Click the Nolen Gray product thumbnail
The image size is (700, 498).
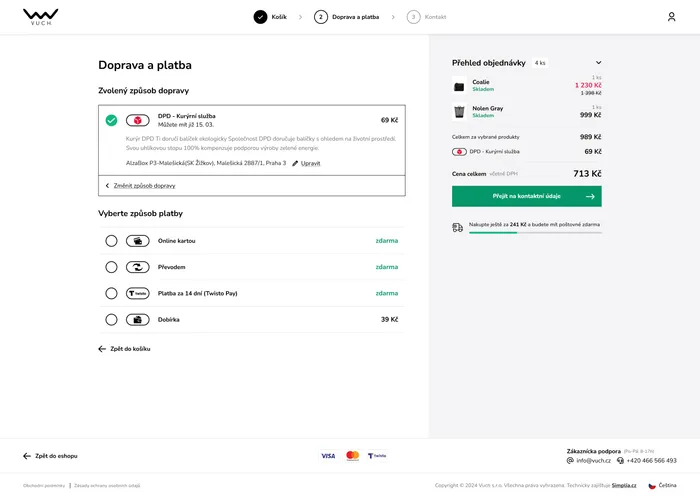459,112
